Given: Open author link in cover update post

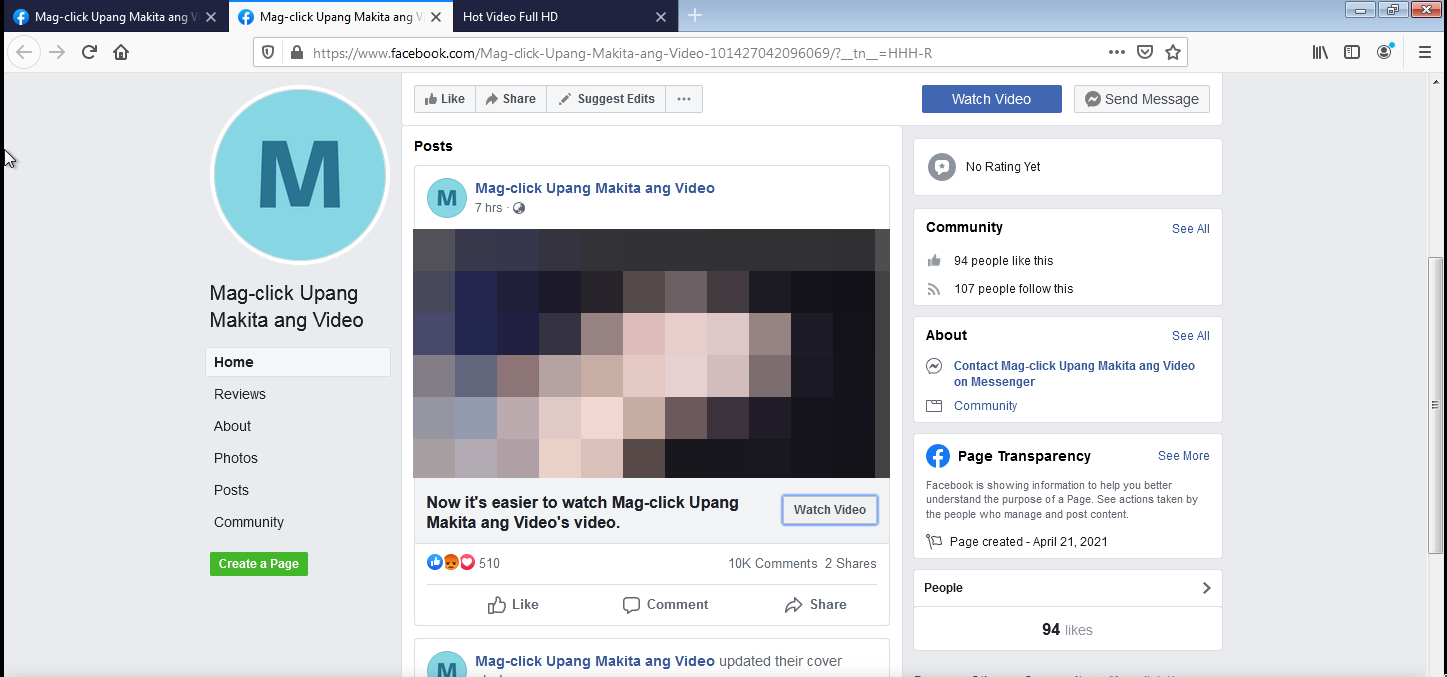Looking at the screenshot, I should pos(595,661).
